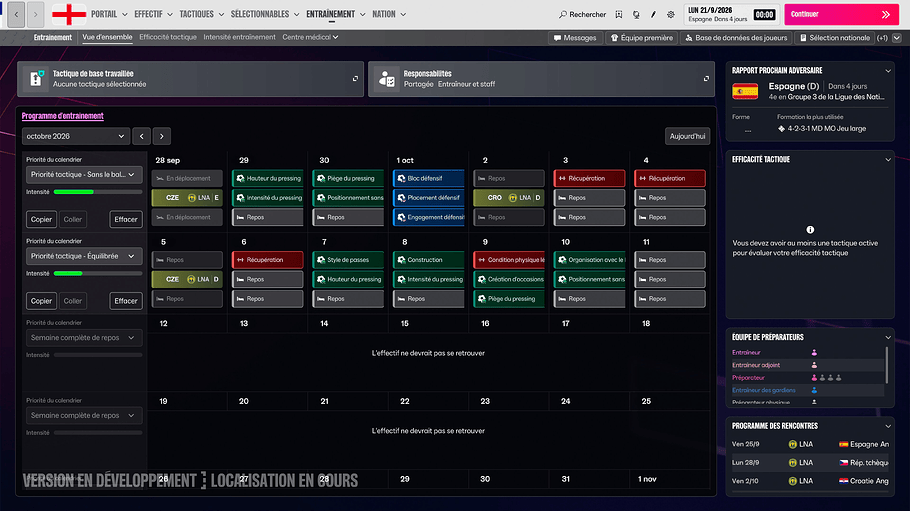
Task: Go to the previous month in calendar
Action: click(x=142, y=136)
